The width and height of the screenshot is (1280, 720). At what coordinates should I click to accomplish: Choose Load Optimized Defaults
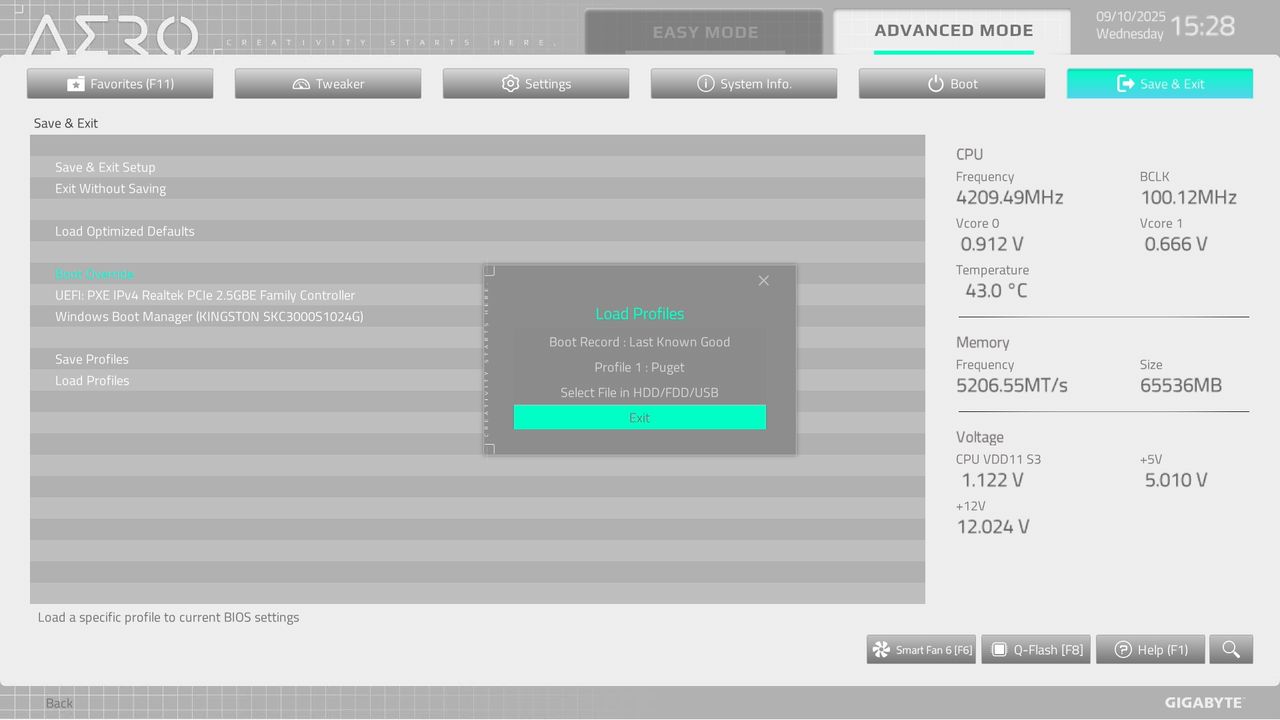(x=124, y=231)
